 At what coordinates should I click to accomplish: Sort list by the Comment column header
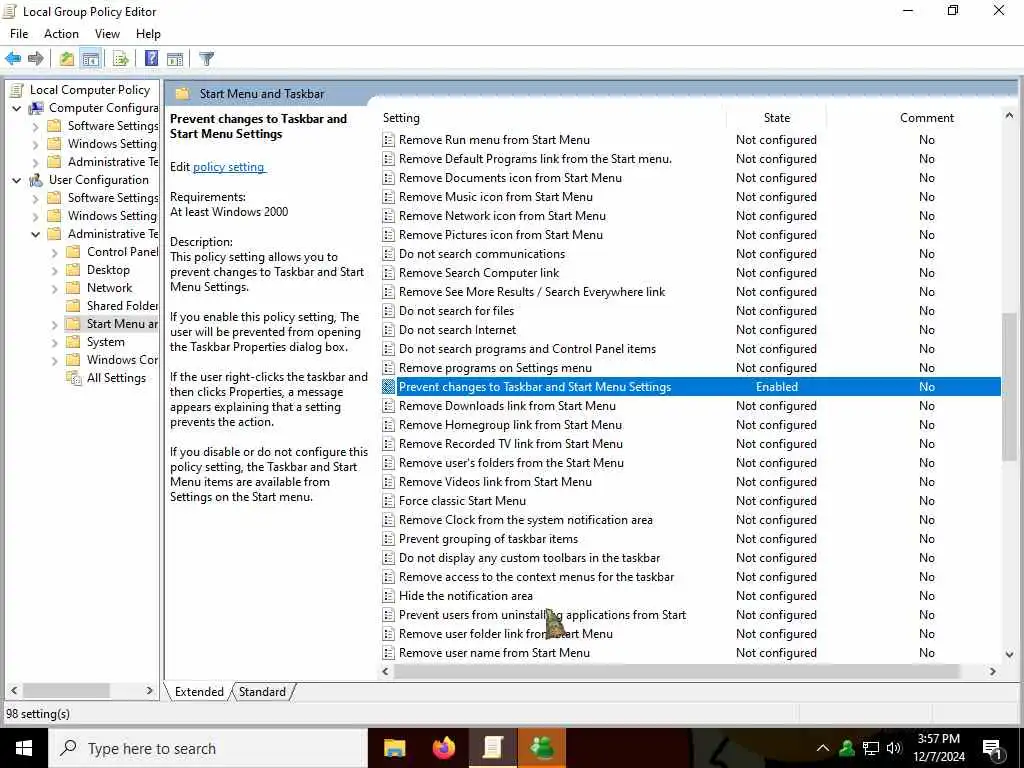[x=927, y=118]
